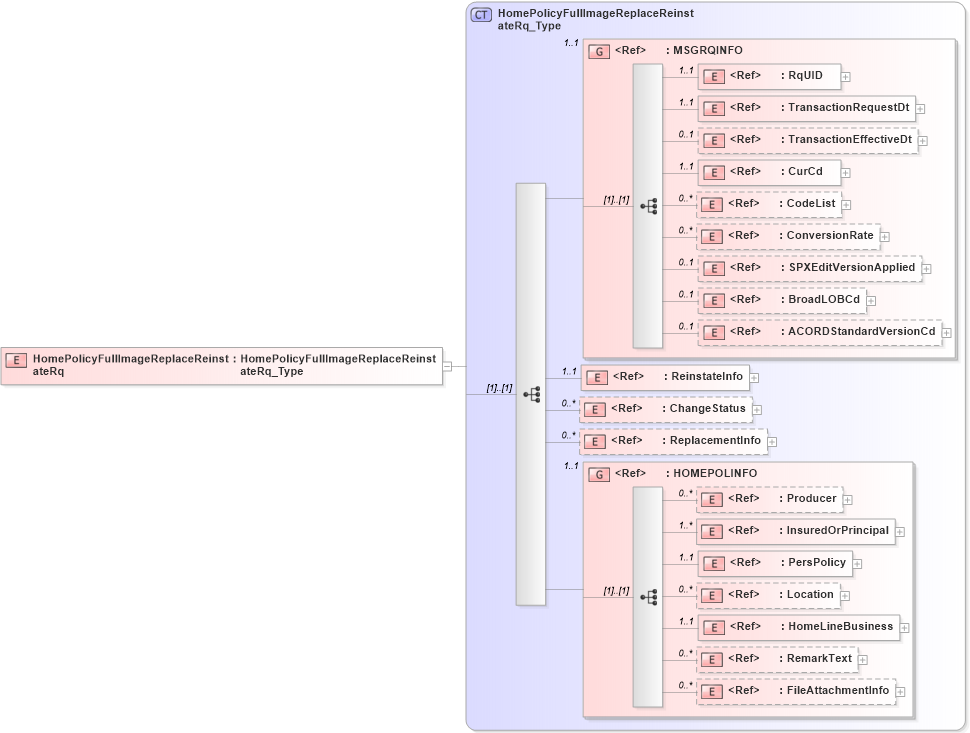970x733 pixels.
Task: Collapse the HomePolicyFullImageReplaceReinstateRq element
Action: [x=447, y=364]
